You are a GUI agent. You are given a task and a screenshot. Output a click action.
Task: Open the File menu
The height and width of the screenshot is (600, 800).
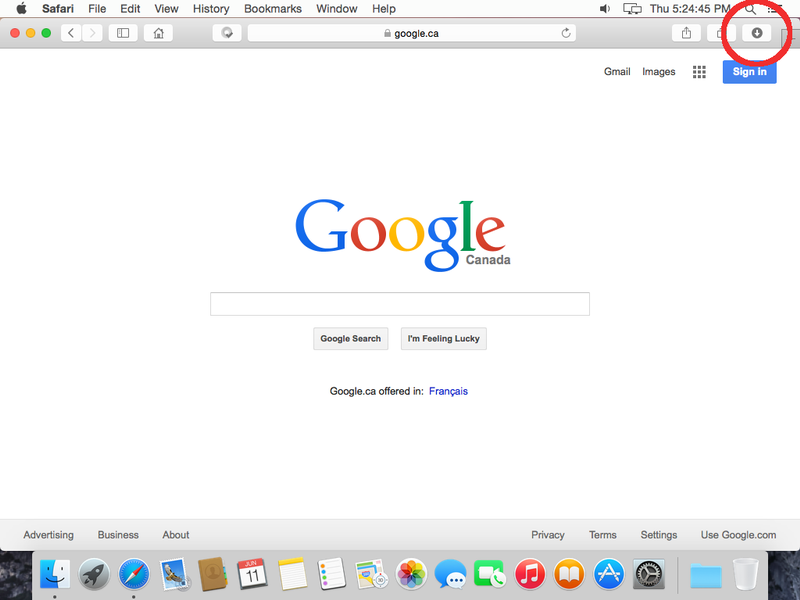97,9
